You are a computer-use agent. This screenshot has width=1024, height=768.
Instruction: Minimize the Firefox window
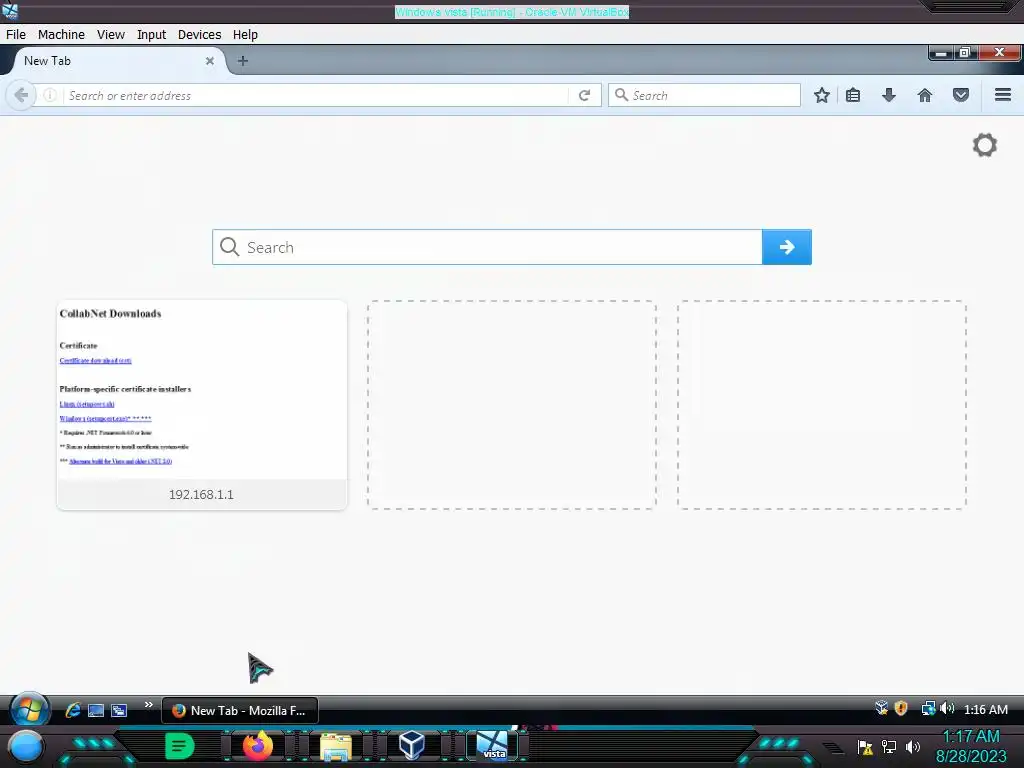(941, 53)
